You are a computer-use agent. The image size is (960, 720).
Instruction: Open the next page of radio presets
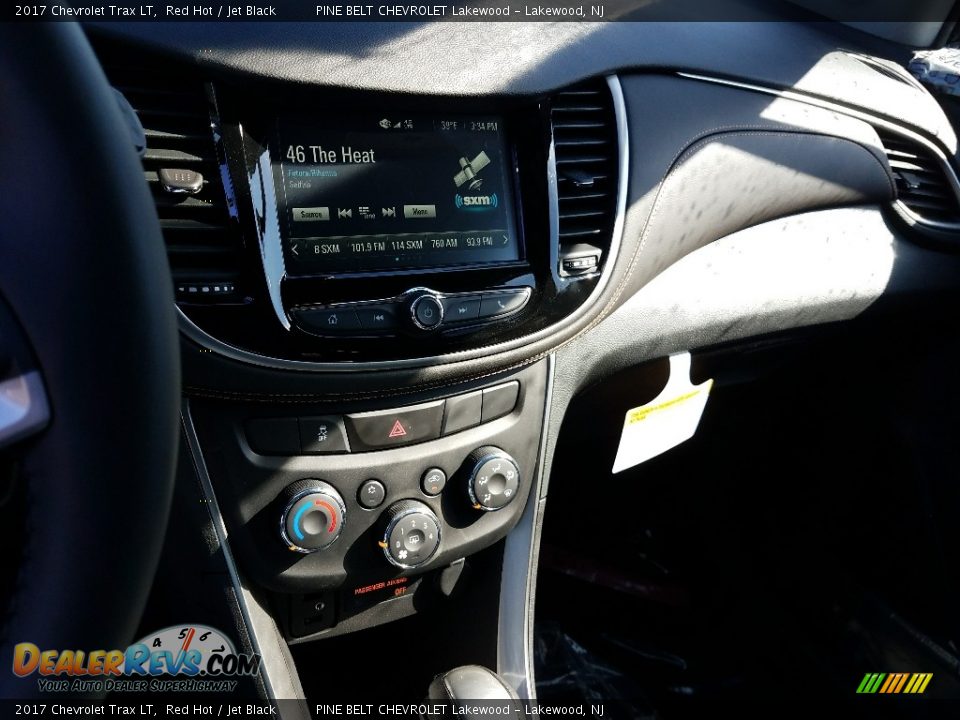[x=505, y=239]
